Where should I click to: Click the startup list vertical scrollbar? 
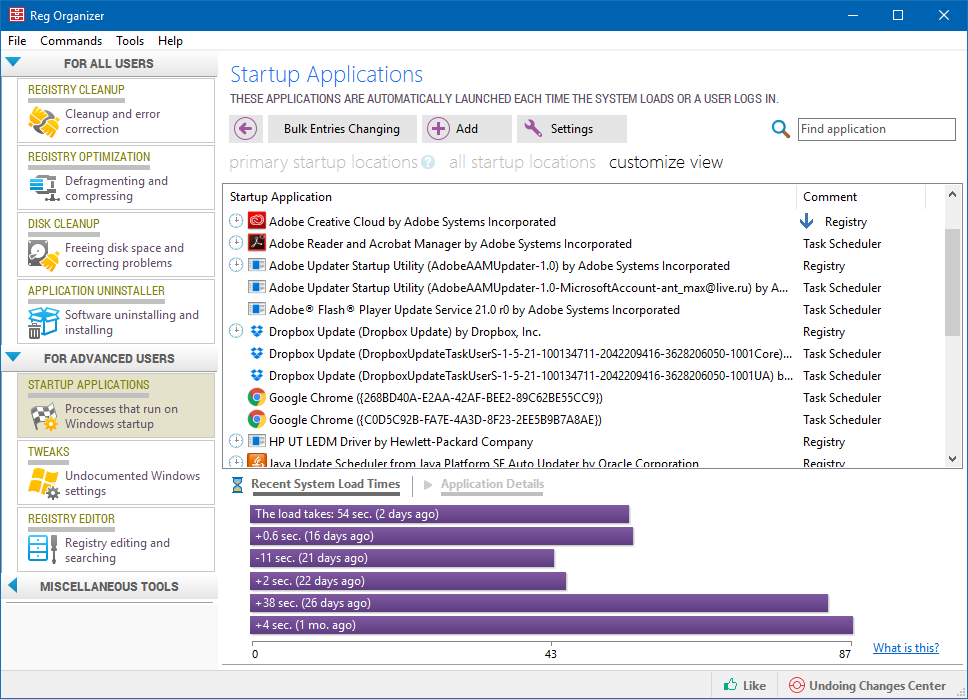952,282
